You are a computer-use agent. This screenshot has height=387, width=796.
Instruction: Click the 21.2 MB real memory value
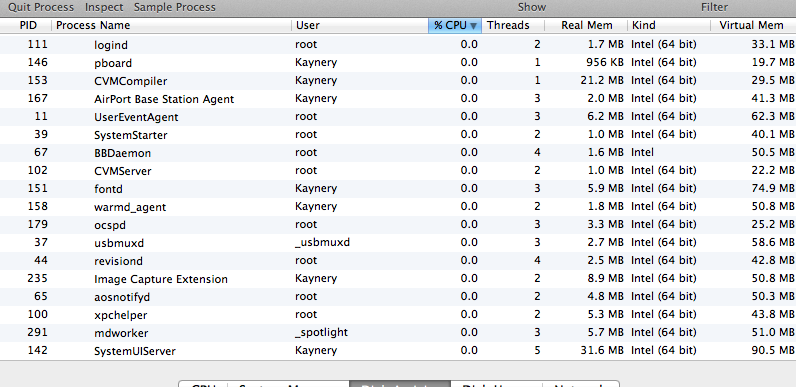click(602, 80)
